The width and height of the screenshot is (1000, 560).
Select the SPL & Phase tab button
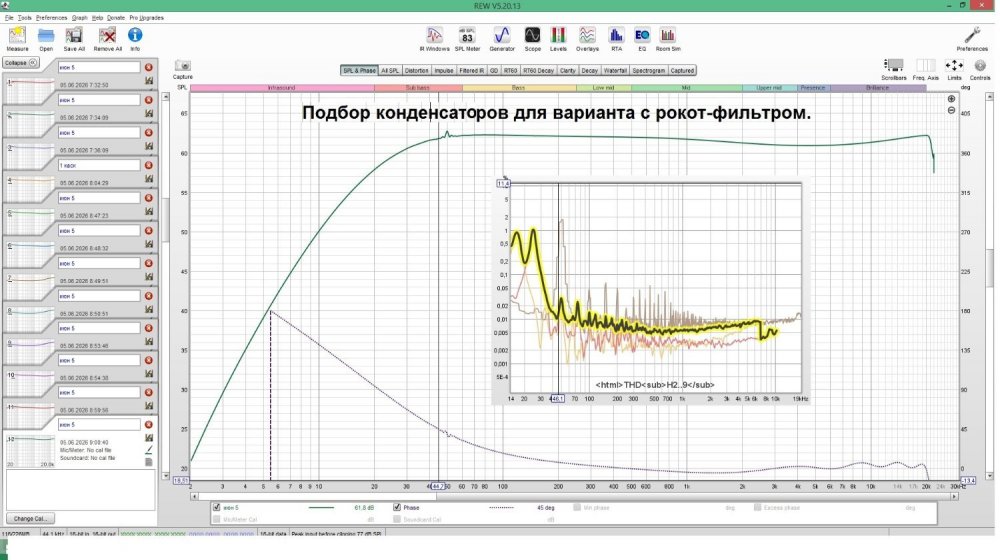click(x=359, y=70)
